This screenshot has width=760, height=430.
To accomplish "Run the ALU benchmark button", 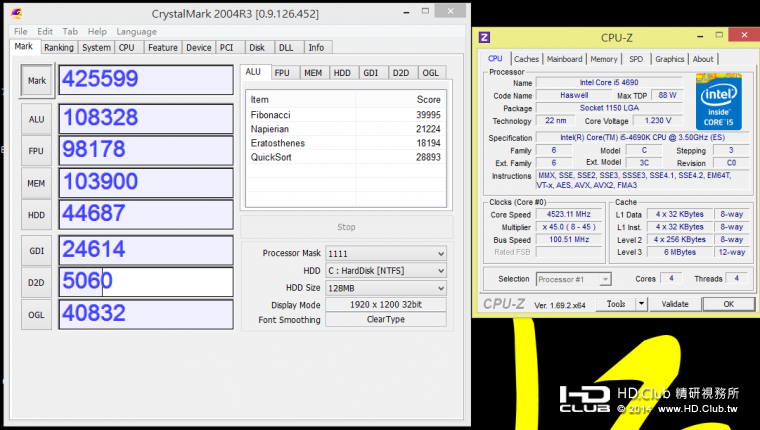I will 36,119.
